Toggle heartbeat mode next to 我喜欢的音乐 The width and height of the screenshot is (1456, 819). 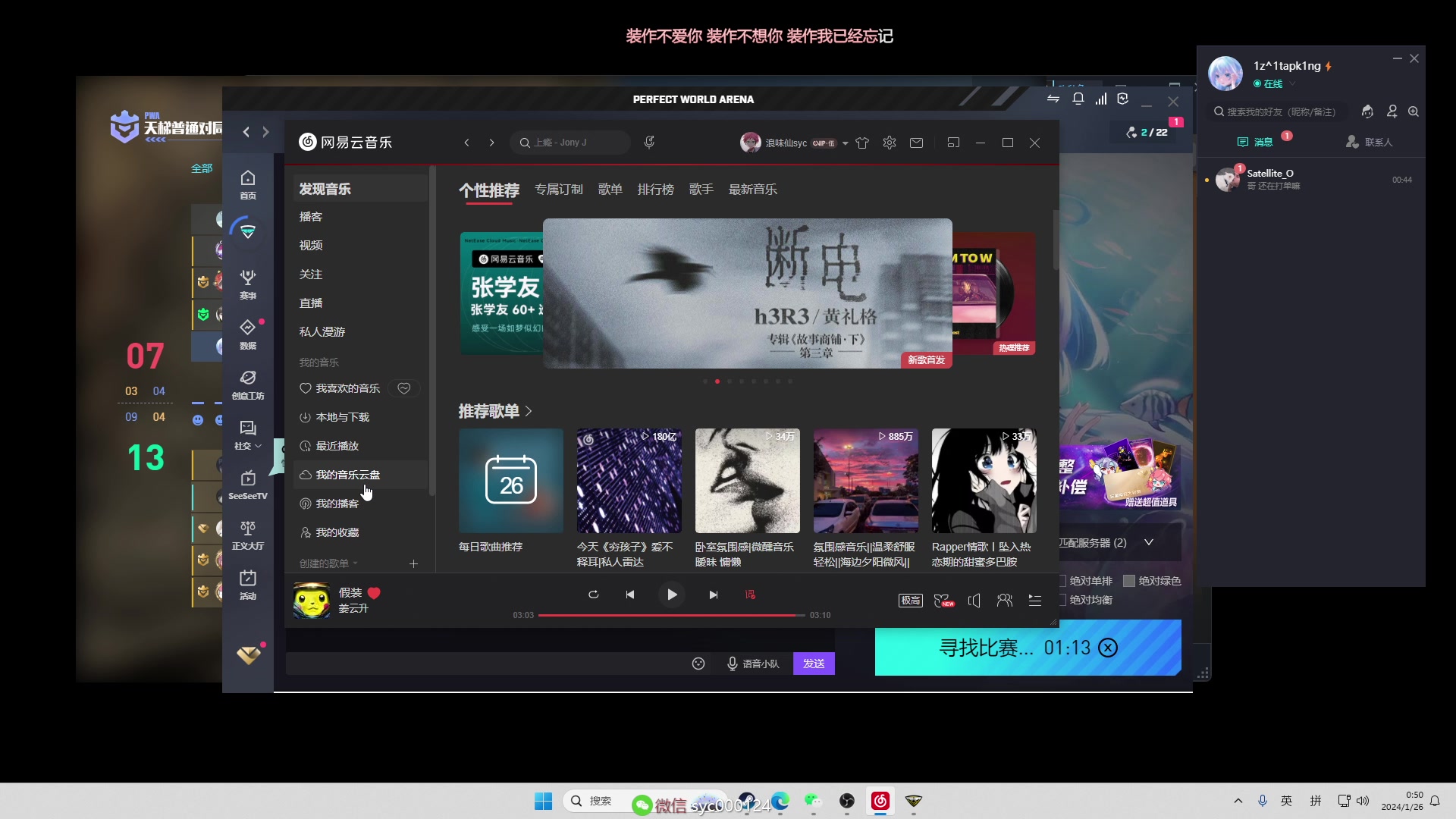(404, 388)
